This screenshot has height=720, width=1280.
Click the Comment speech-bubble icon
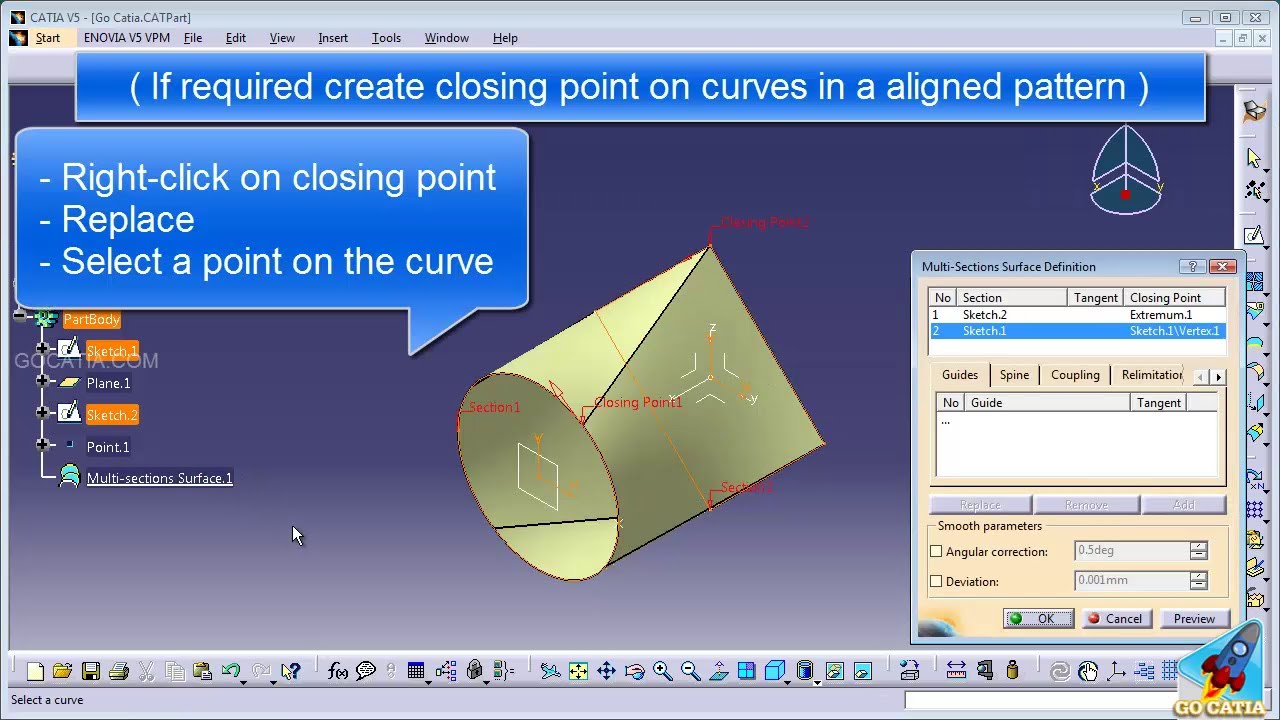pos(366,671)
